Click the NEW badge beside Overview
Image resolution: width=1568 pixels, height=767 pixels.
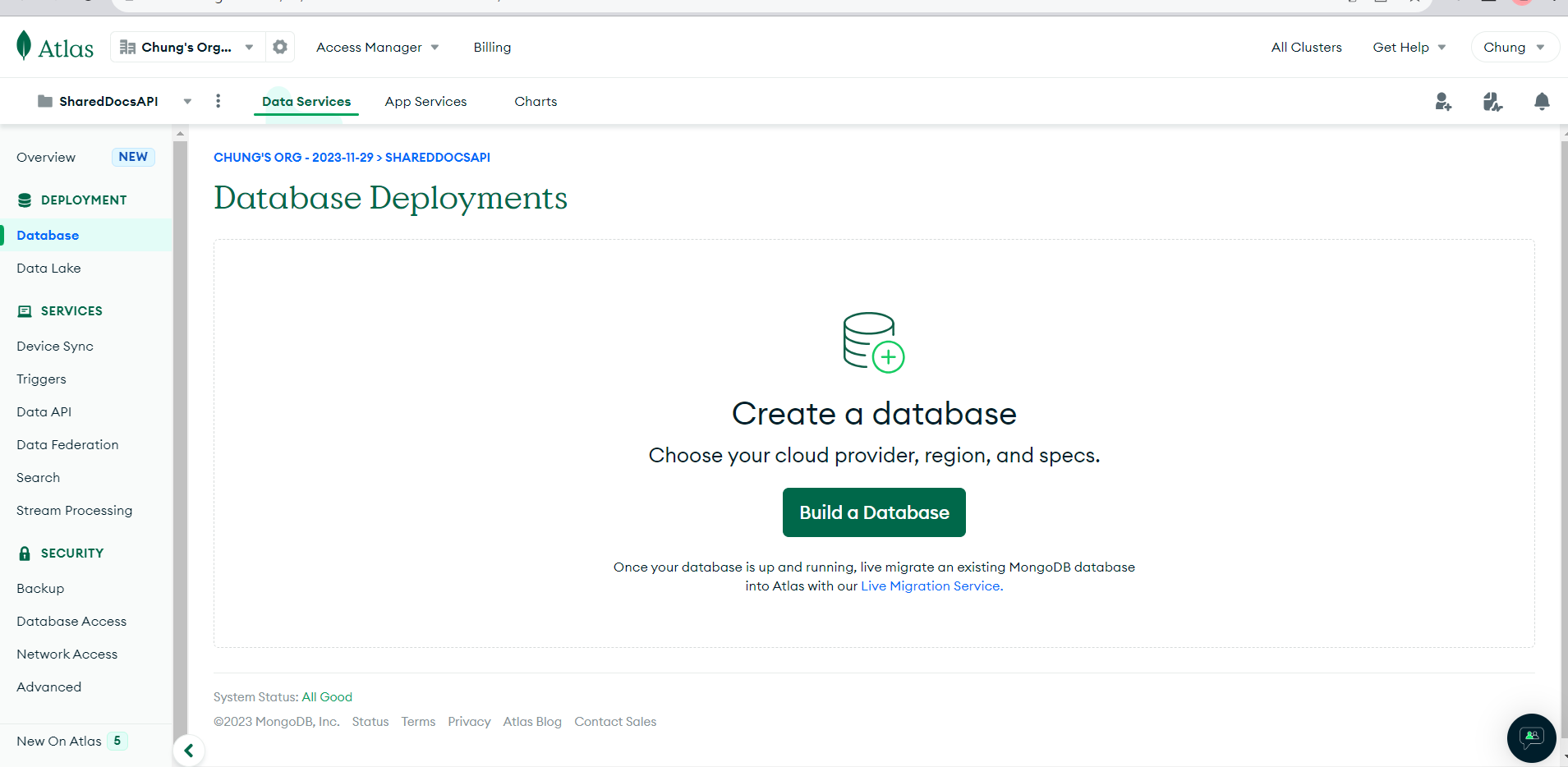133,157
